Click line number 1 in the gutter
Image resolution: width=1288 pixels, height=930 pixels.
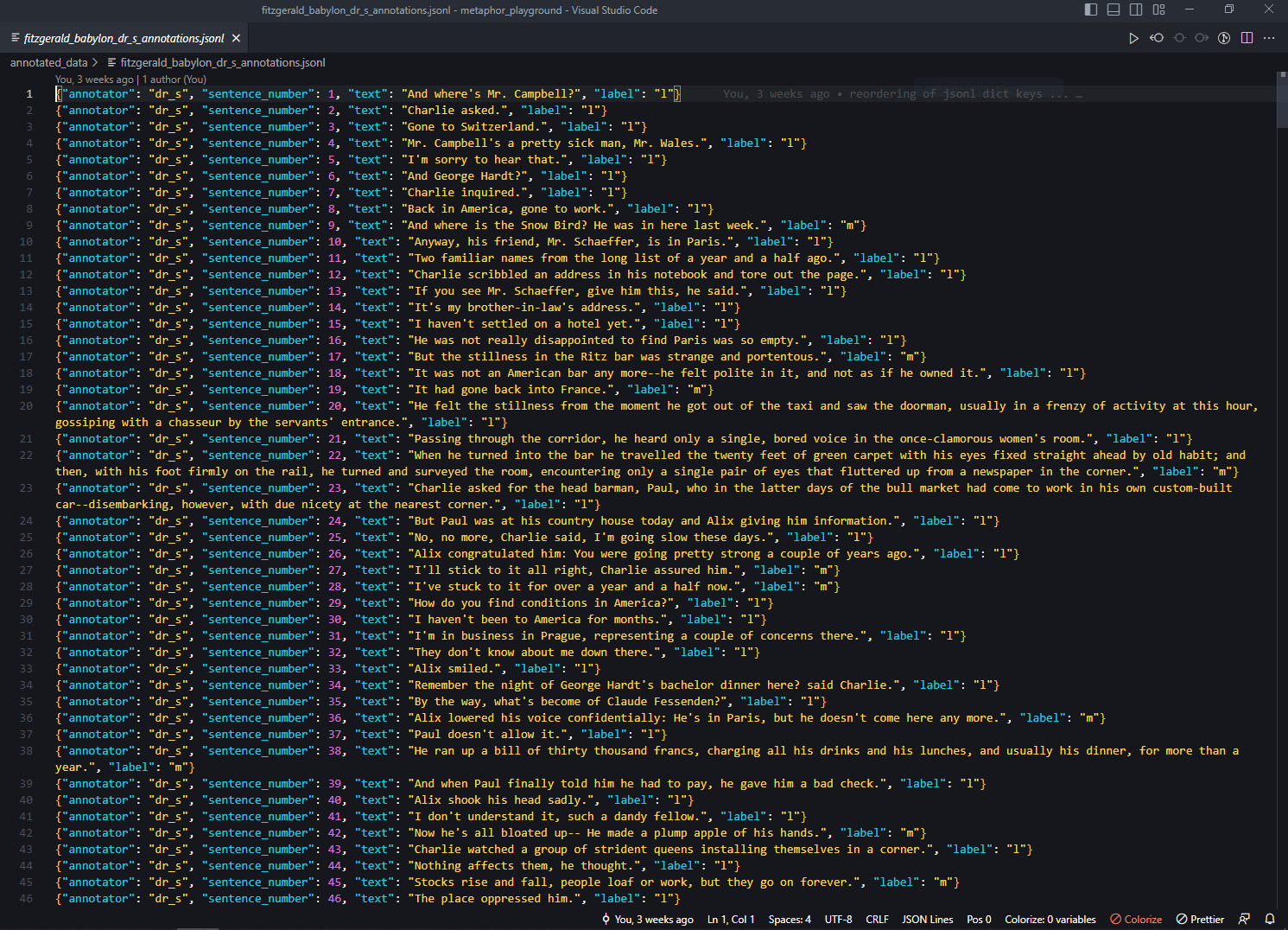(29, 94)
